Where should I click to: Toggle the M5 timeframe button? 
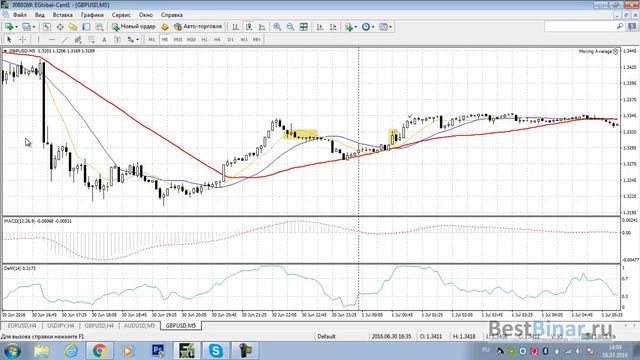pos(164,40)
